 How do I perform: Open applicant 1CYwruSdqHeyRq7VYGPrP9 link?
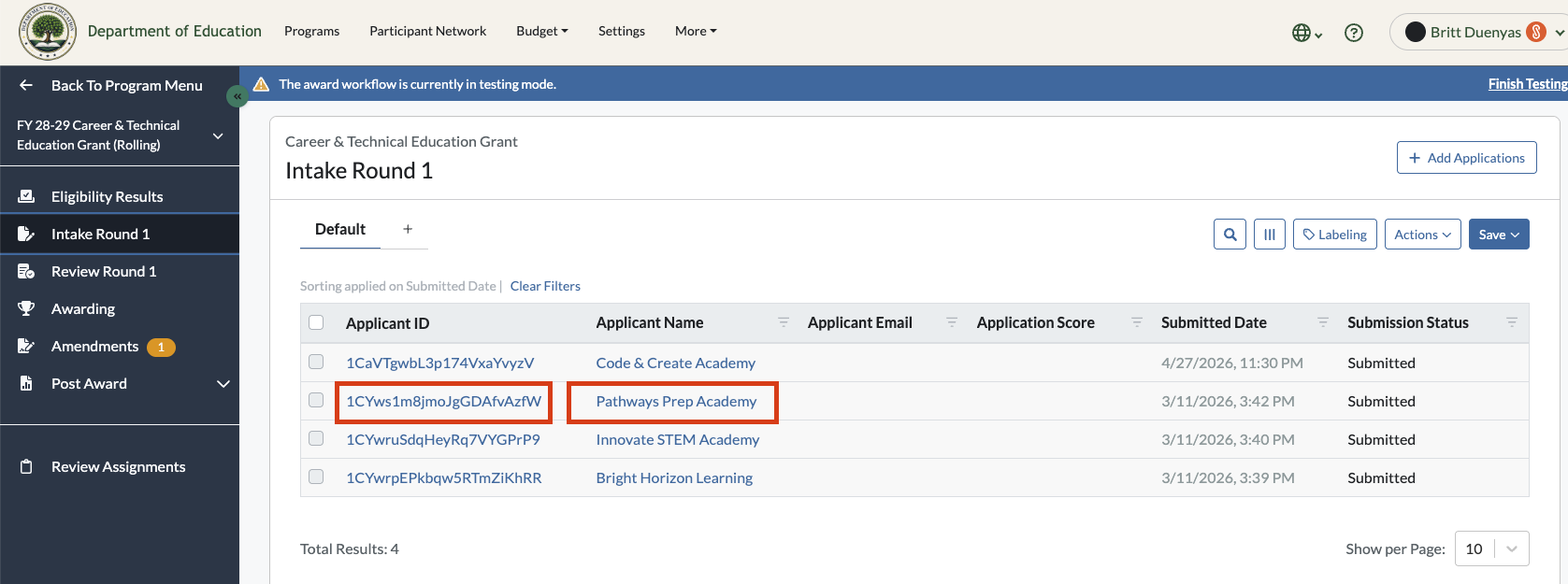pos(443,439)
